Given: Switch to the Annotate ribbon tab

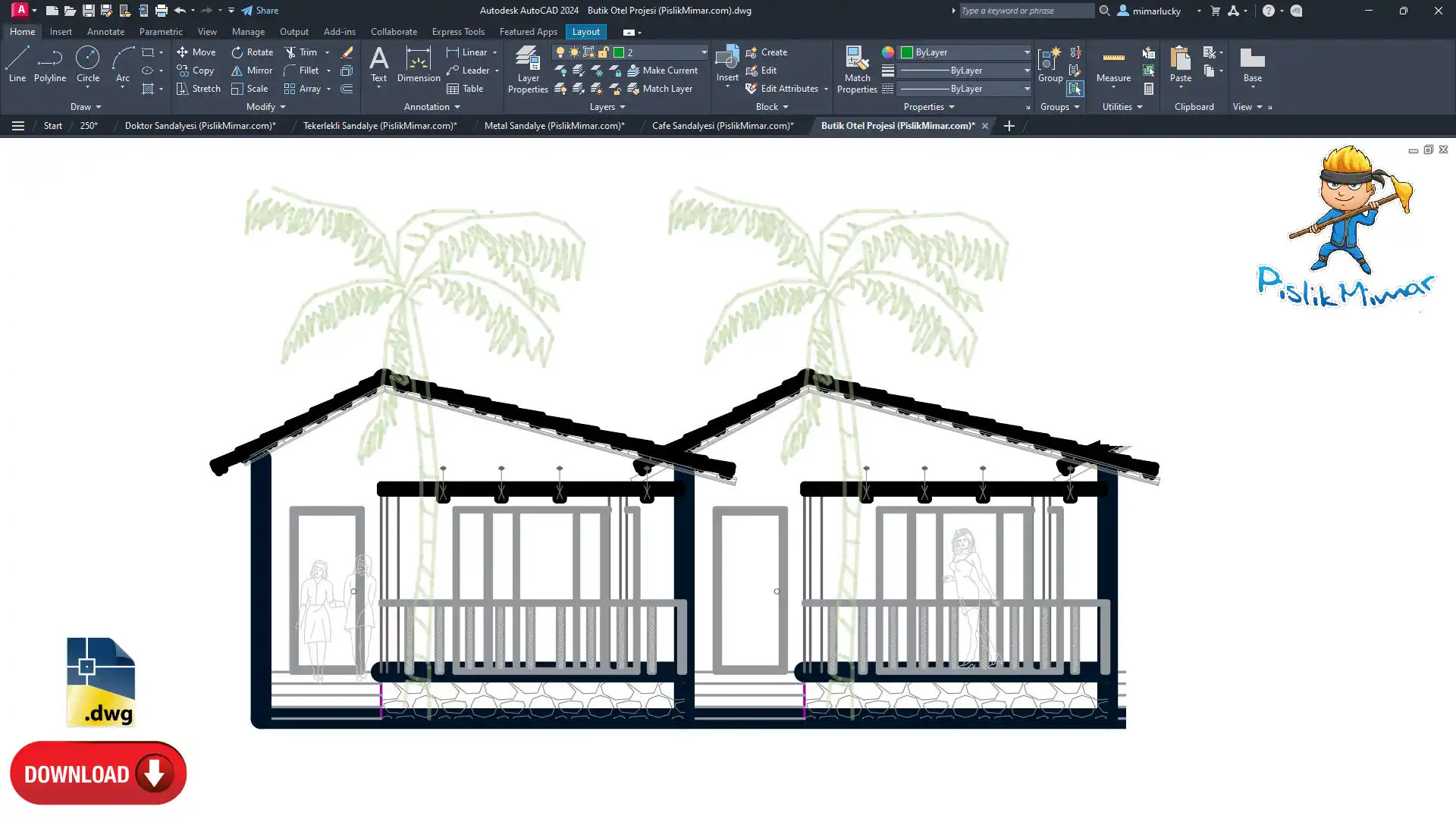Looking at the screenshot, I should coord(105,32).
